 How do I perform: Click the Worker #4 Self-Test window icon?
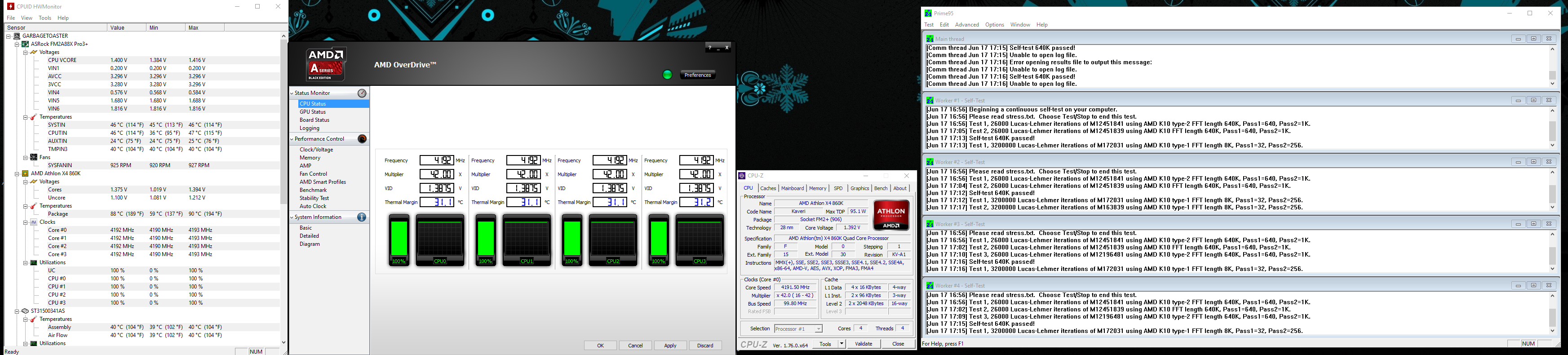930,286
